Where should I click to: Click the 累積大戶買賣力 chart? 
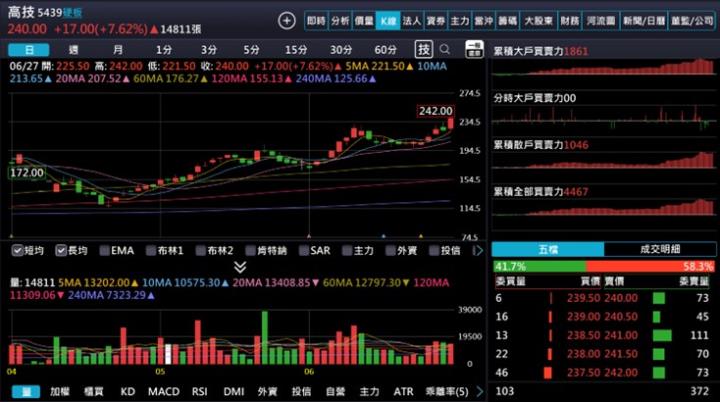click(x=603, y=67)
